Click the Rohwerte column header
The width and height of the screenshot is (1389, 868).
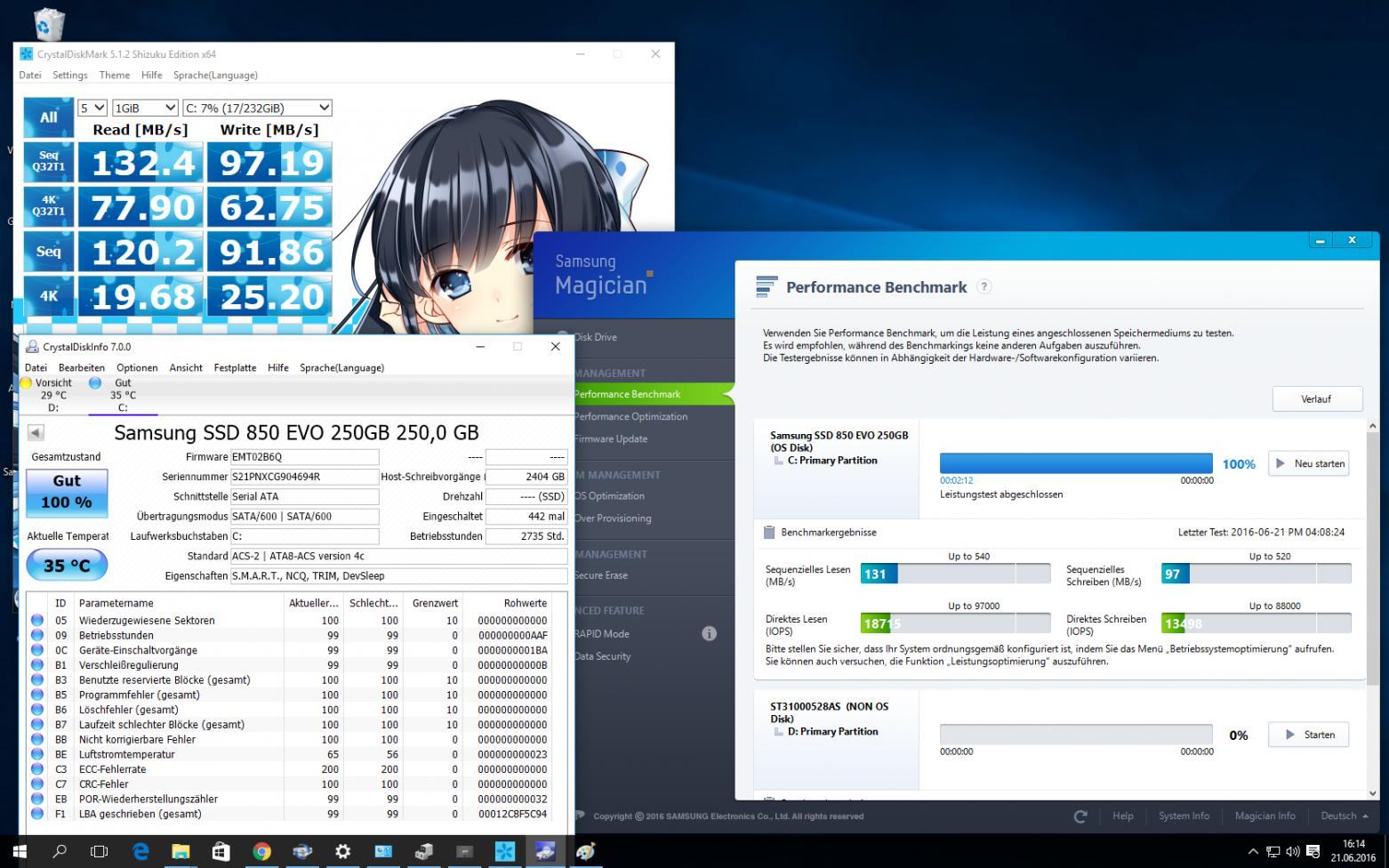pos(507,603)
